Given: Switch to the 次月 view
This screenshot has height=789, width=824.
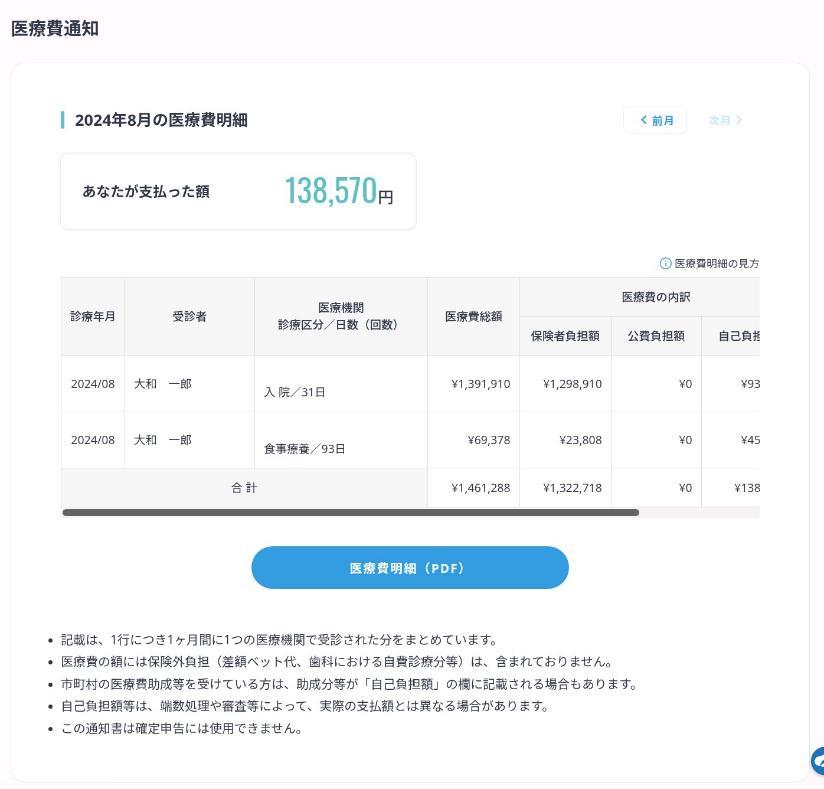Looking at the screenshot, I should coord(722,119).
